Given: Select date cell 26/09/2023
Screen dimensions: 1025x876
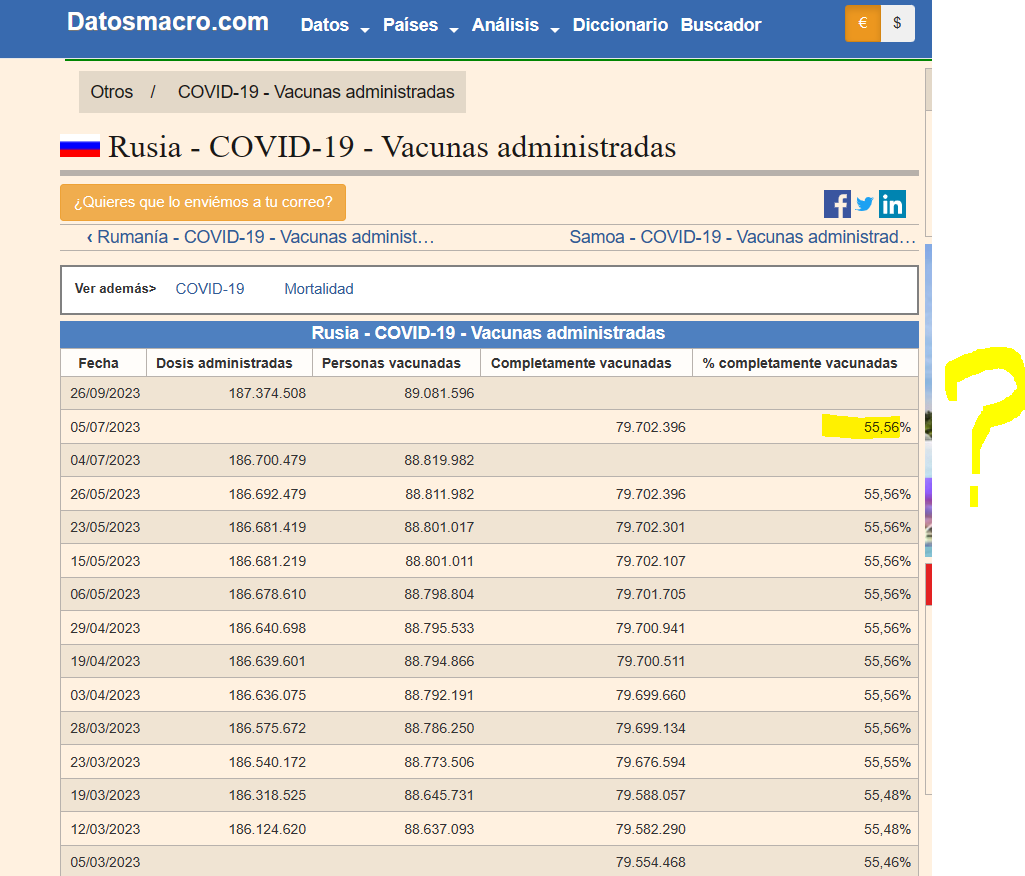Looking at the screenshot, I should point(105,393).
